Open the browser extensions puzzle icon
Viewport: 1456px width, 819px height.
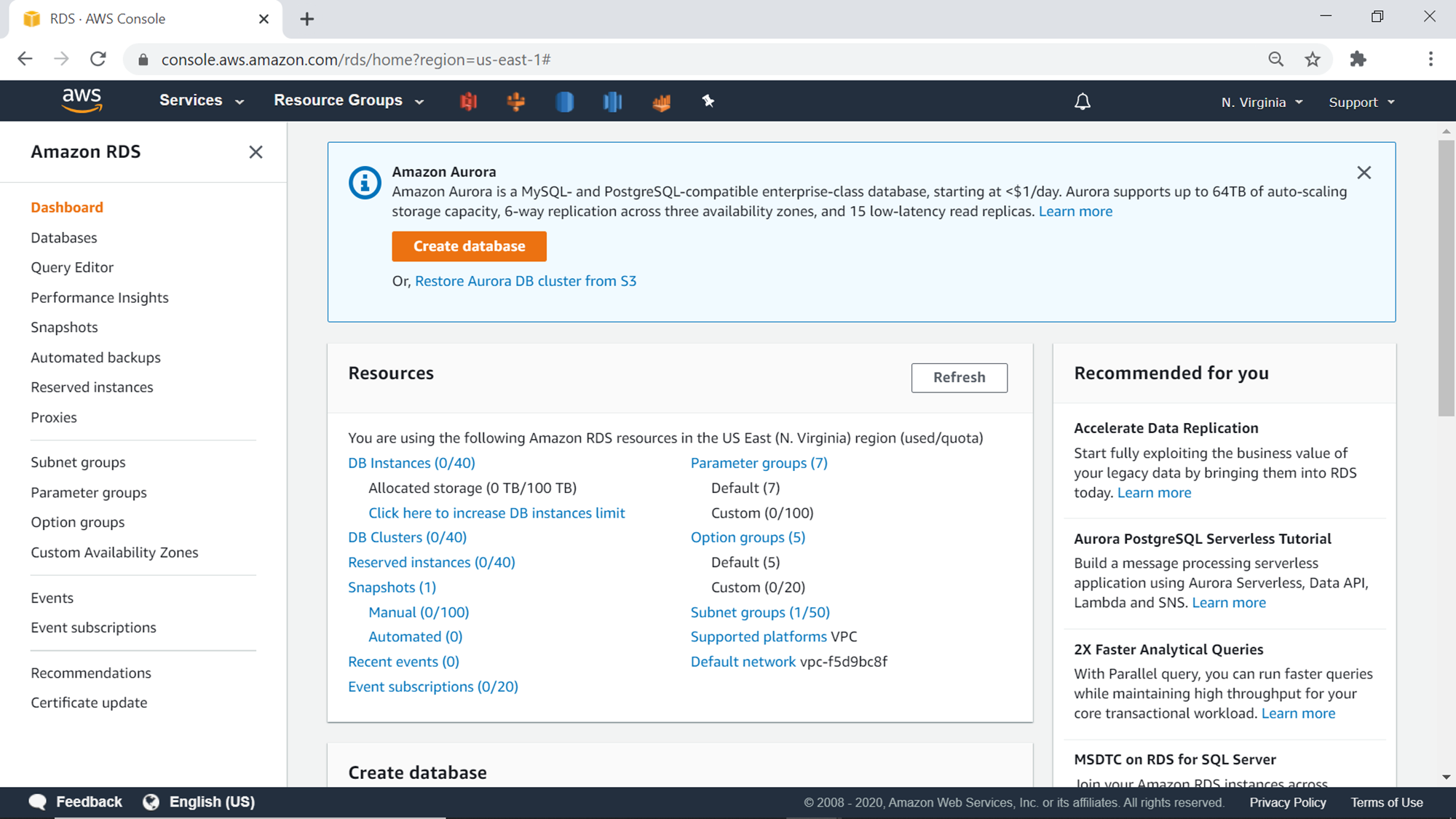(x=1358, y=60)
